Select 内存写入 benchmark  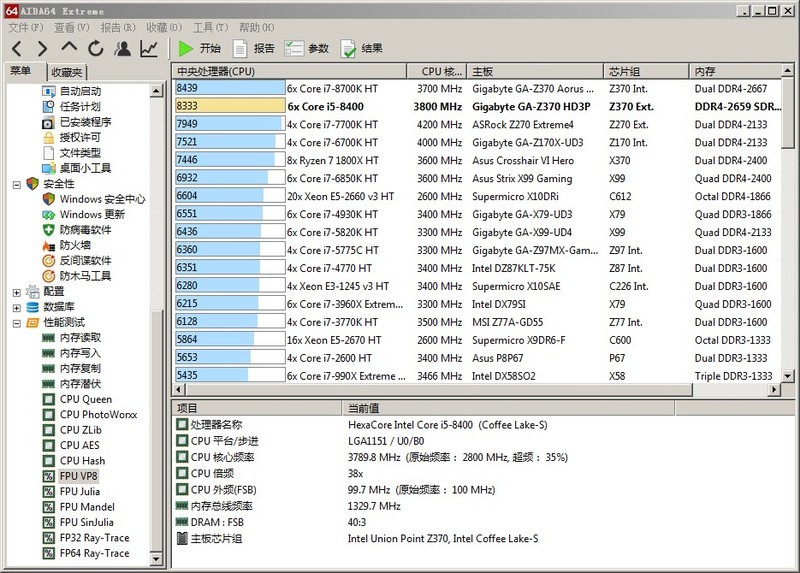80,353
